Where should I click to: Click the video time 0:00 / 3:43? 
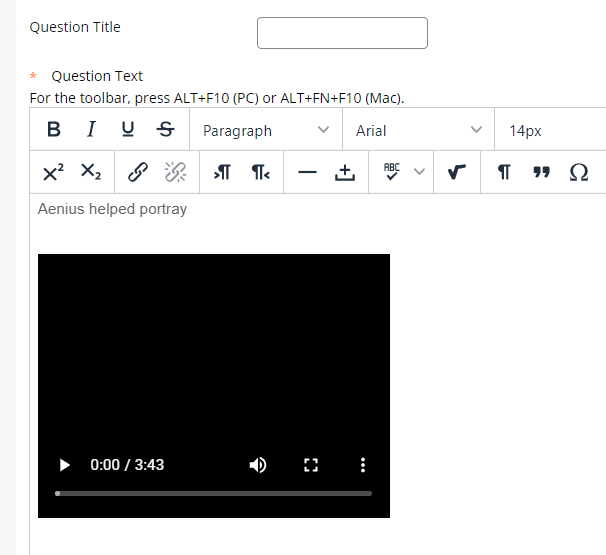127,465
